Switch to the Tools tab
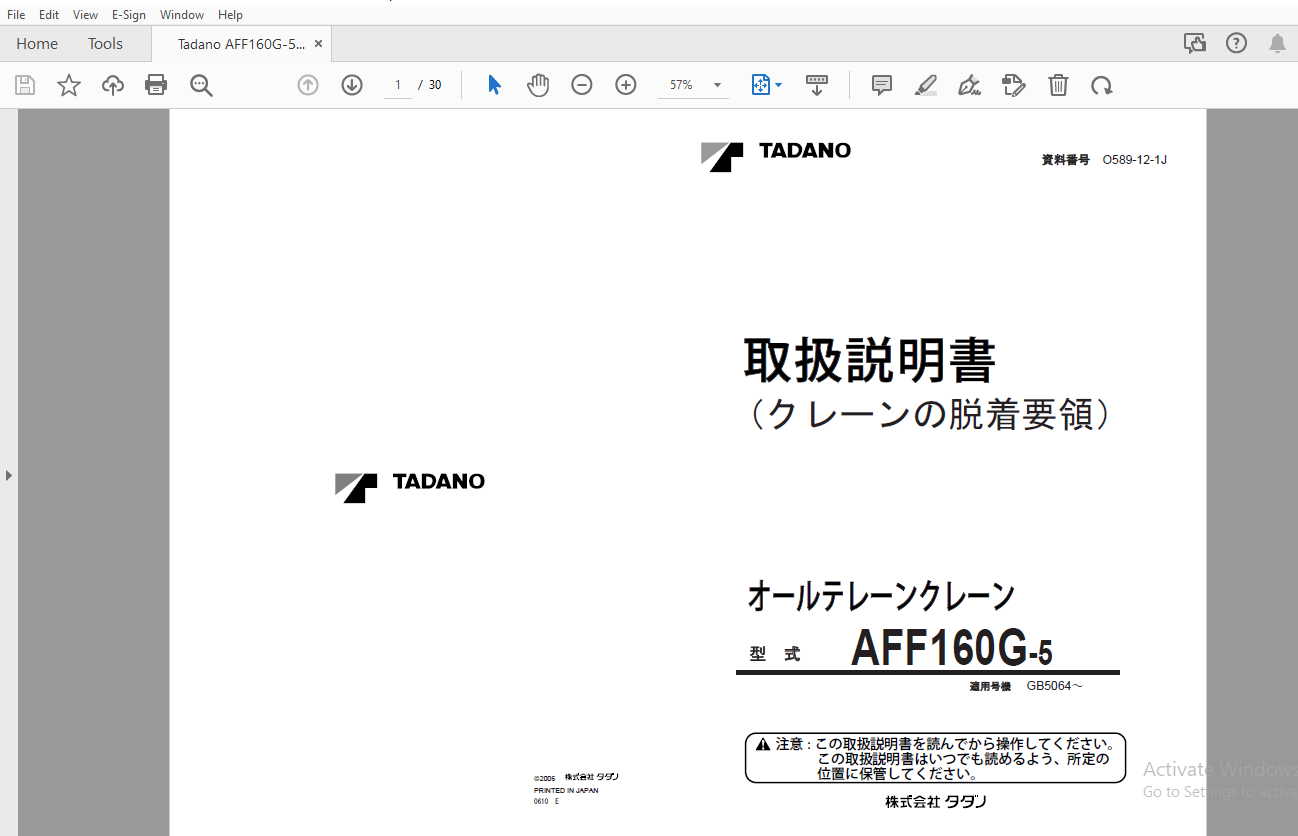This screenshot has height=836, width=1298. [x=105, y=44]
